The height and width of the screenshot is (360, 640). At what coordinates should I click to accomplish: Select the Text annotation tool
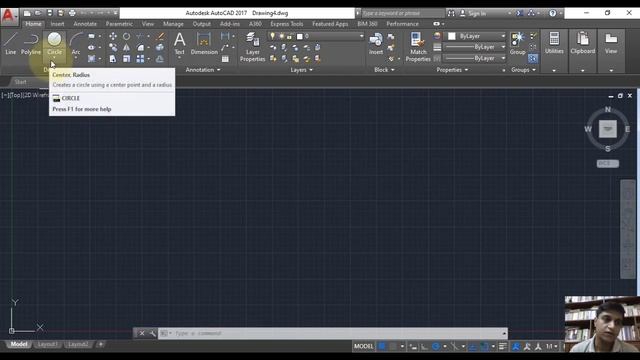pos(180,44)
